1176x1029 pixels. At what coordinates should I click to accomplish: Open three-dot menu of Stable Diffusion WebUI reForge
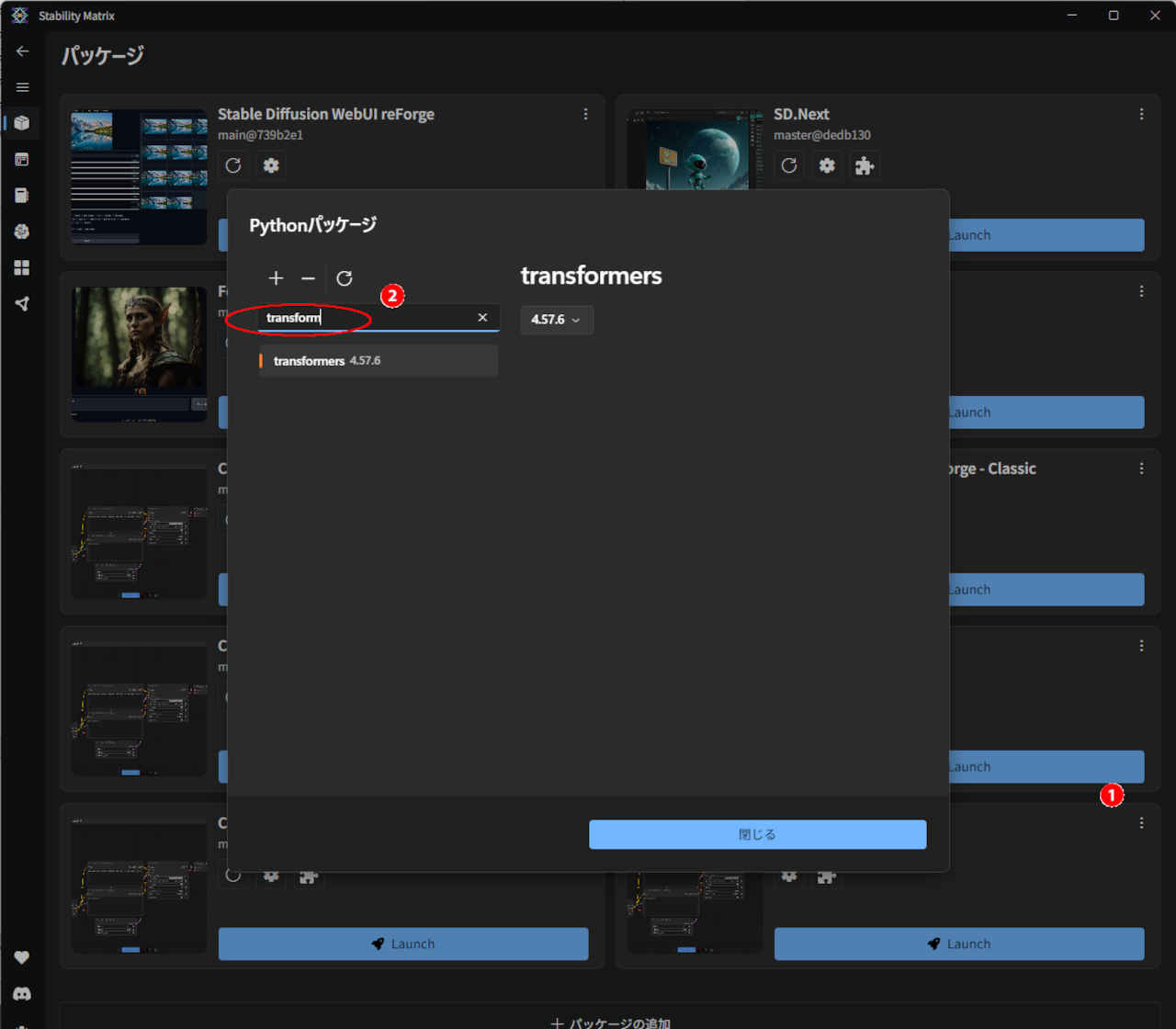pyautogui.click(x=585, y=114)
